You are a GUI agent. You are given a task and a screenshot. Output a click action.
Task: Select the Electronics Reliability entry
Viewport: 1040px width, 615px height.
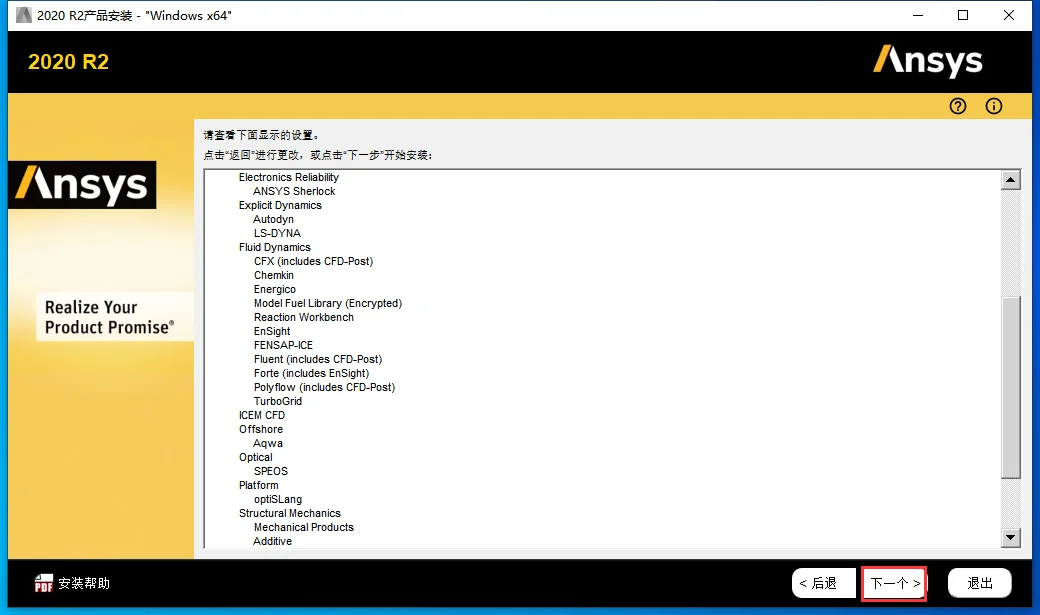point(289,177)
